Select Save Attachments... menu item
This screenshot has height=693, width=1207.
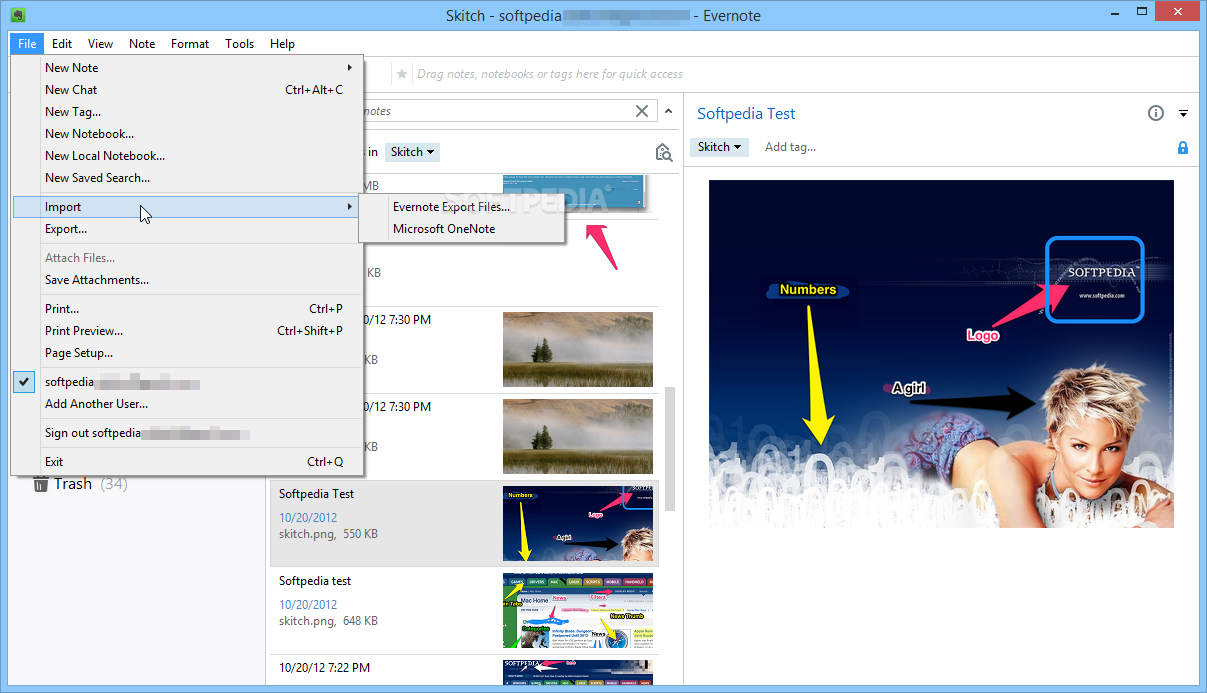point(188,280)
